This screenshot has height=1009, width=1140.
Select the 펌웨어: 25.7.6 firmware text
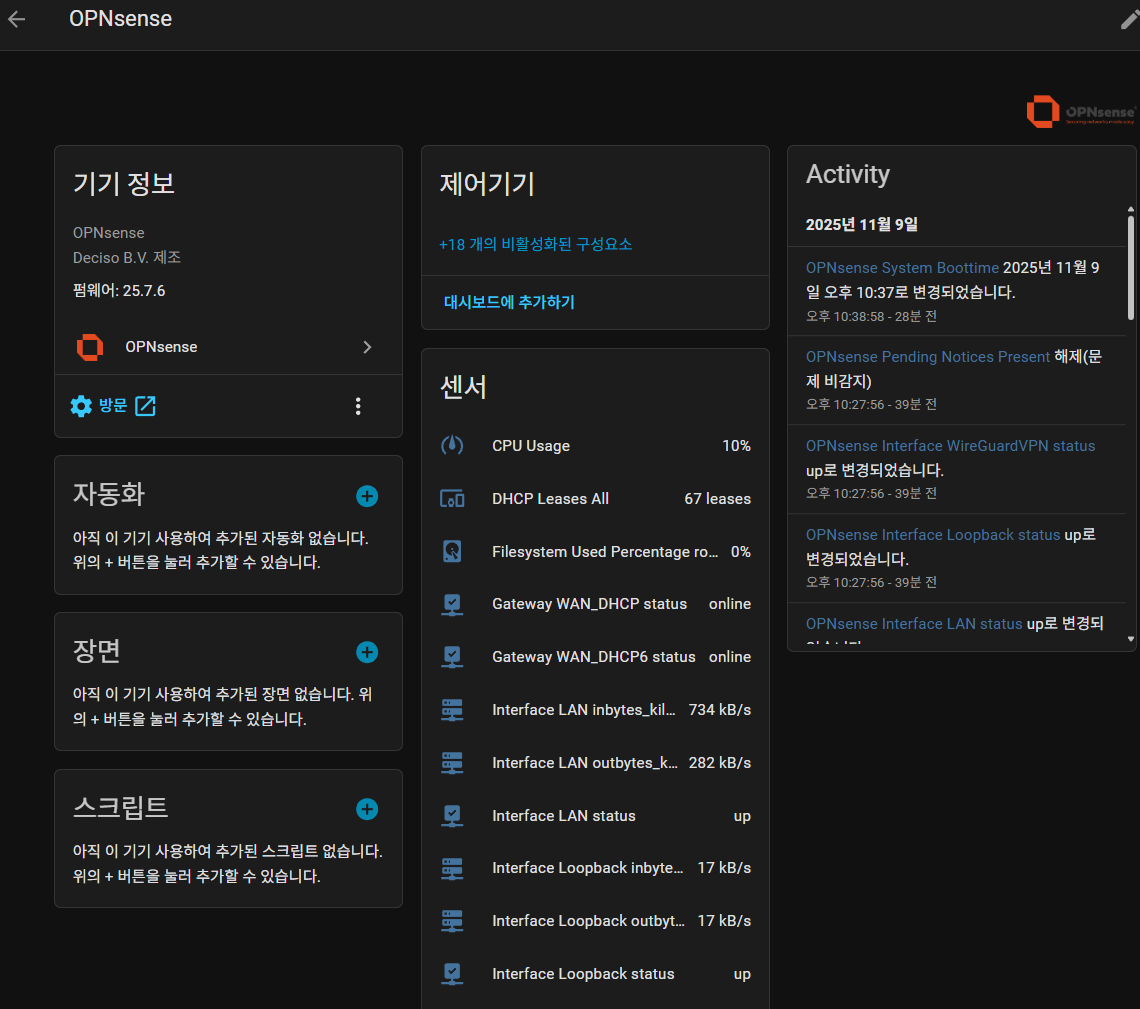[119, 291]
